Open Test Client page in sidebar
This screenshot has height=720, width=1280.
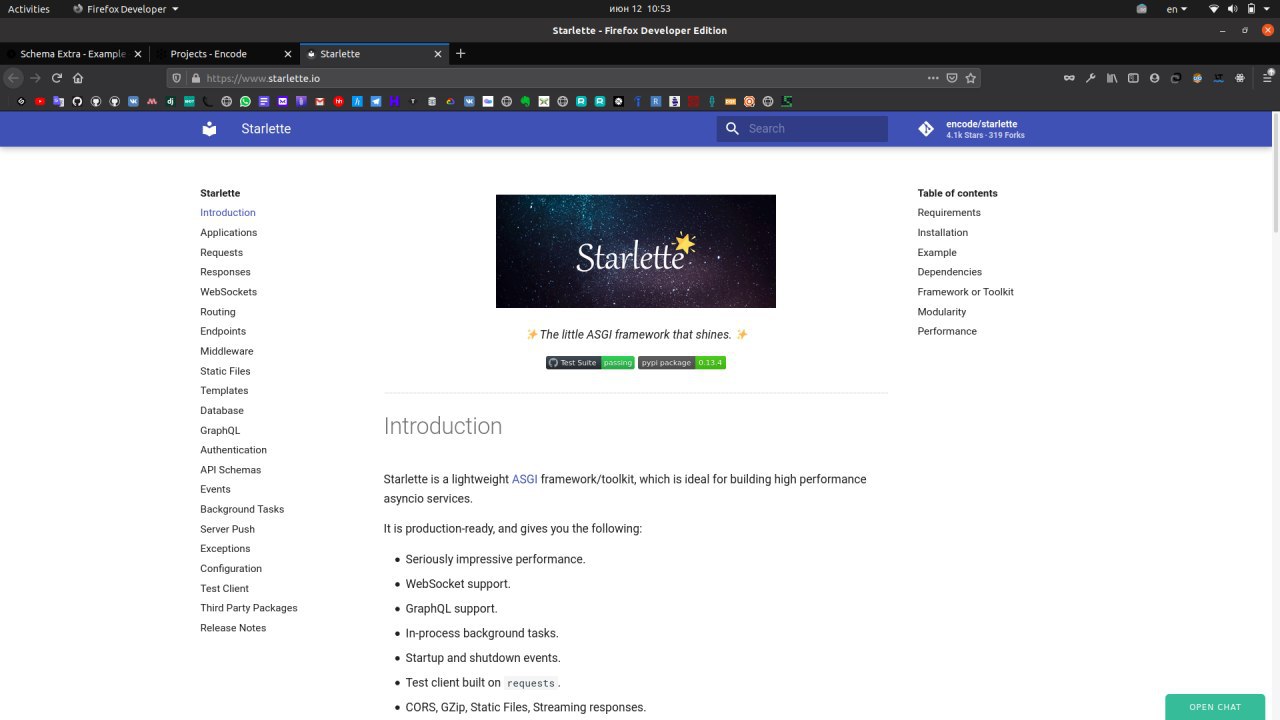pyautogui.click(x=224, y=588)
